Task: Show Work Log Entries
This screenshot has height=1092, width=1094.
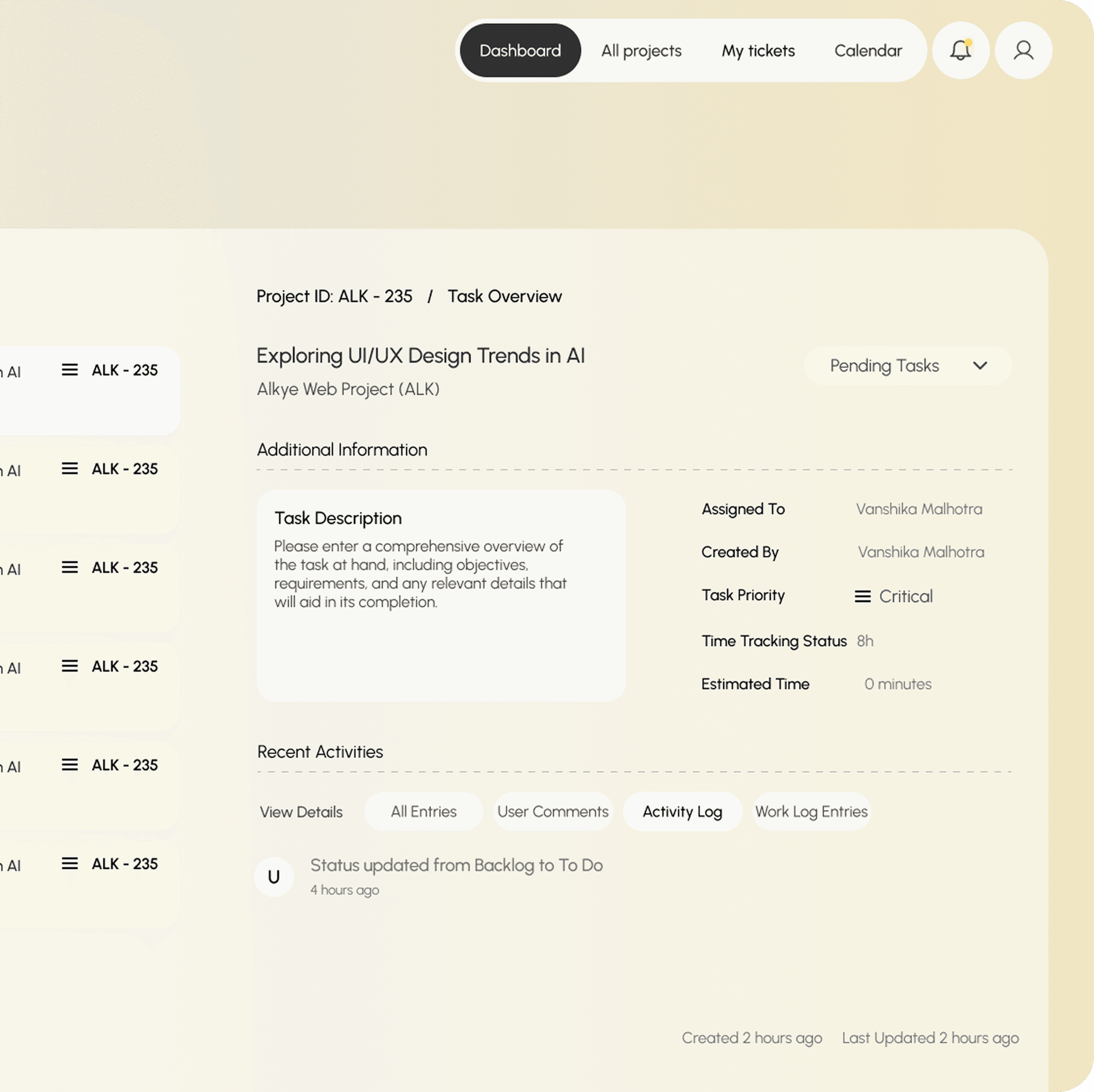Action: (811, 811)
